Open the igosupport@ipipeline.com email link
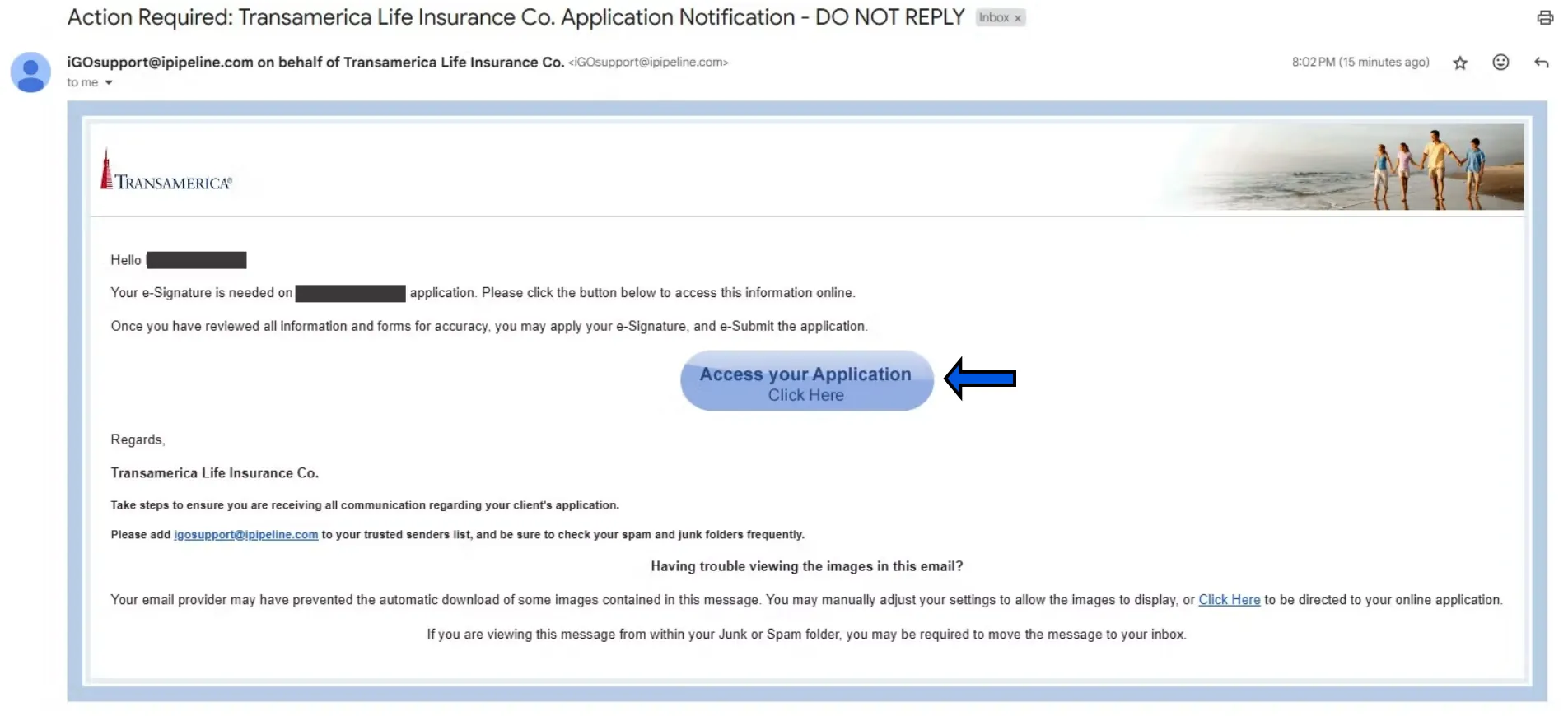 245,535
